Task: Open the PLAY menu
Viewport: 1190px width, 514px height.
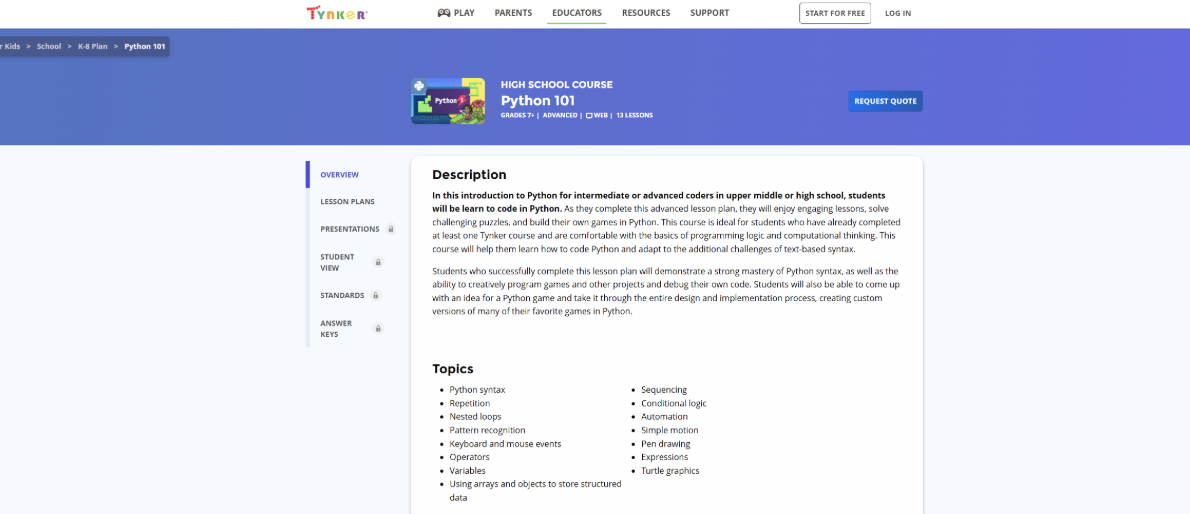Action: coord(456,13)
